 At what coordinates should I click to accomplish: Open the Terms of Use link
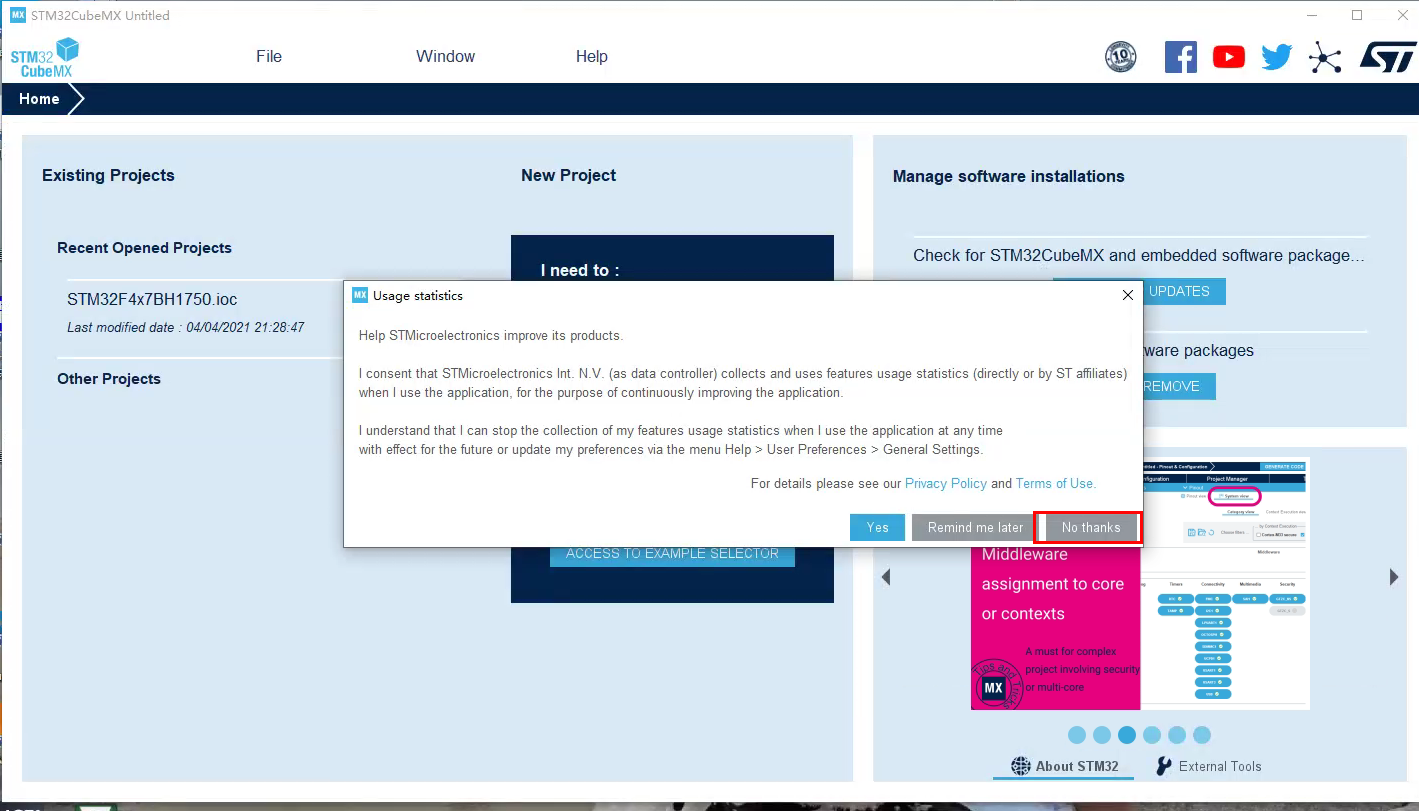1054,483
